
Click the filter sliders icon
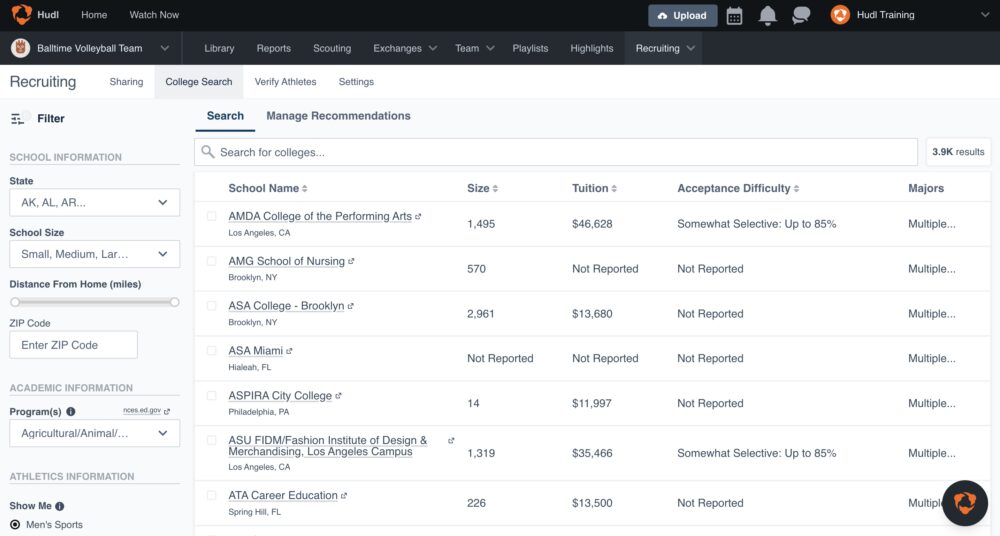tap(18, 119)
